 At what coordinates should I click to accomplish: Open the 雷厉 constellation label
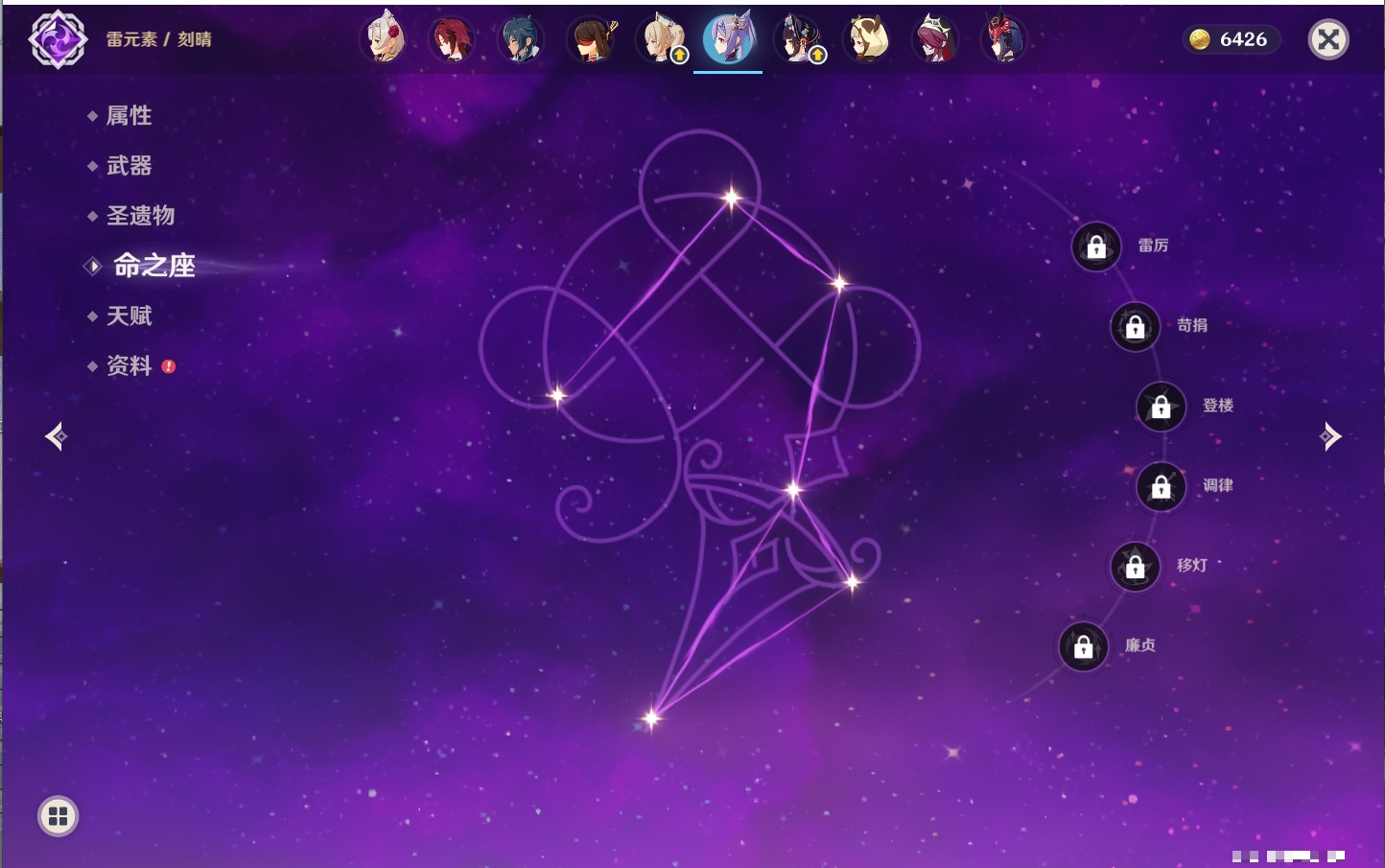1153,246
